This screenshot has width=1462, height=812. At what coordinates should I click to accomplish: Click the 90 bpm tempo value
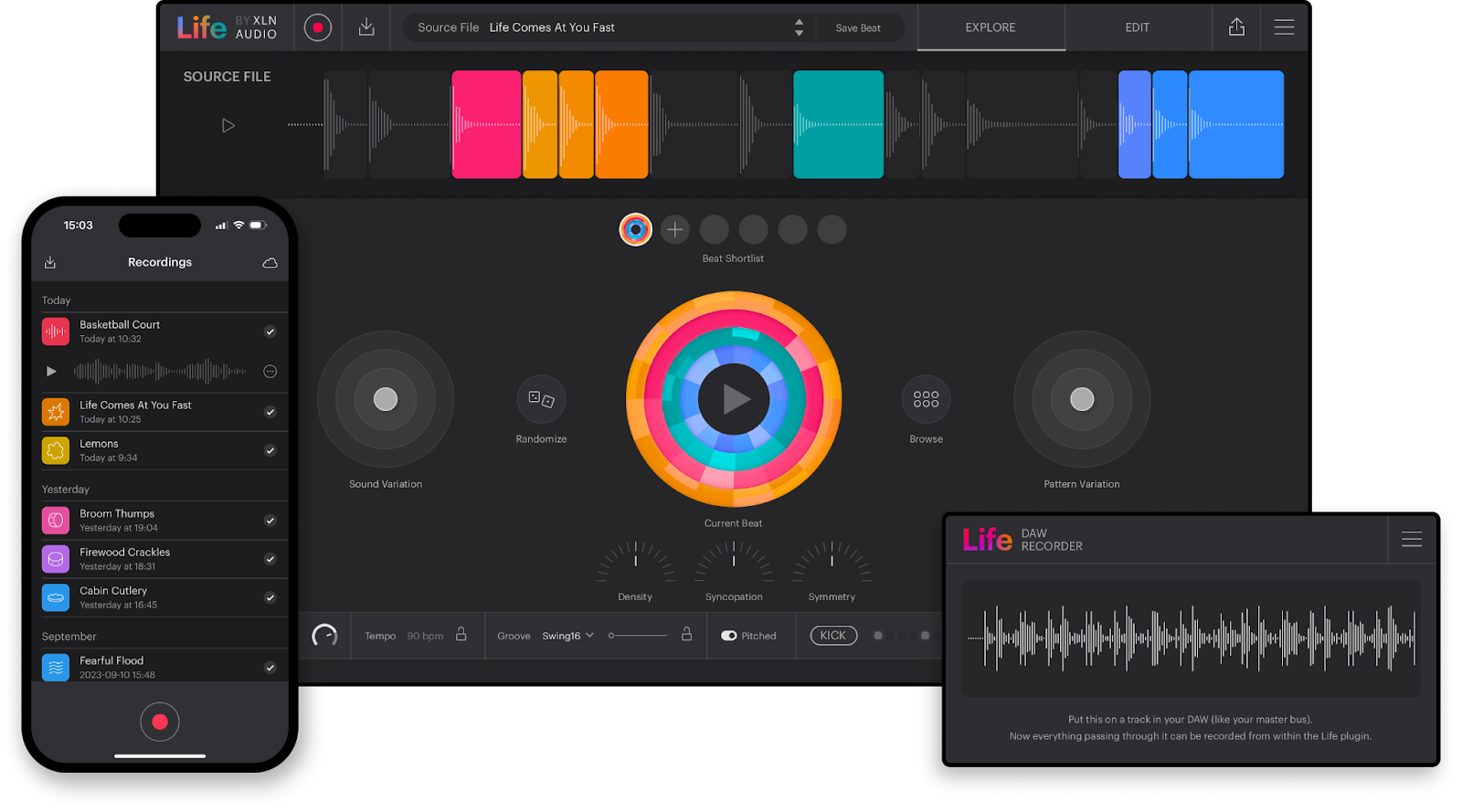(x=425, y=636)
